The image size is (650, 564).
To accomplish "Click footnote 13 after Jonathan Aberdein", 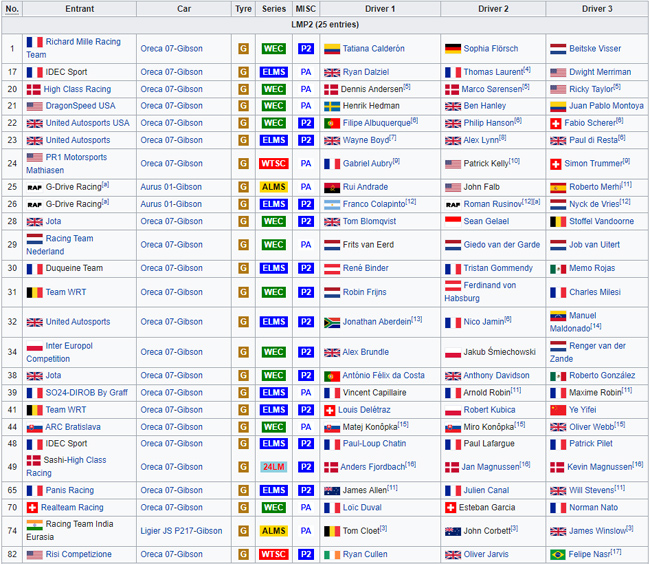I will click(417, 319).
